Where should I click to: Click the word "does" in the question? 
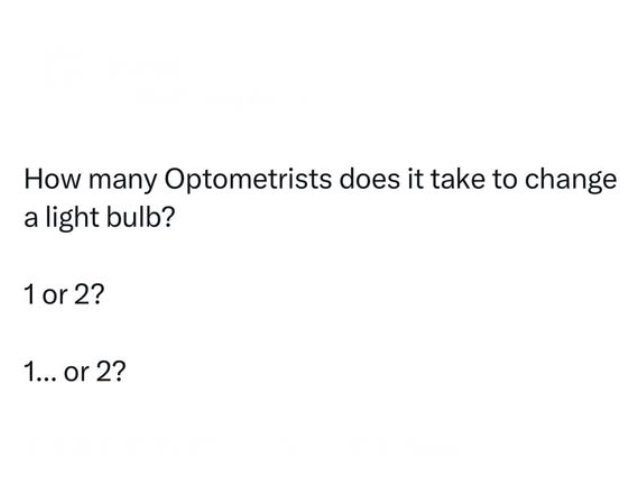pos(361,182)
